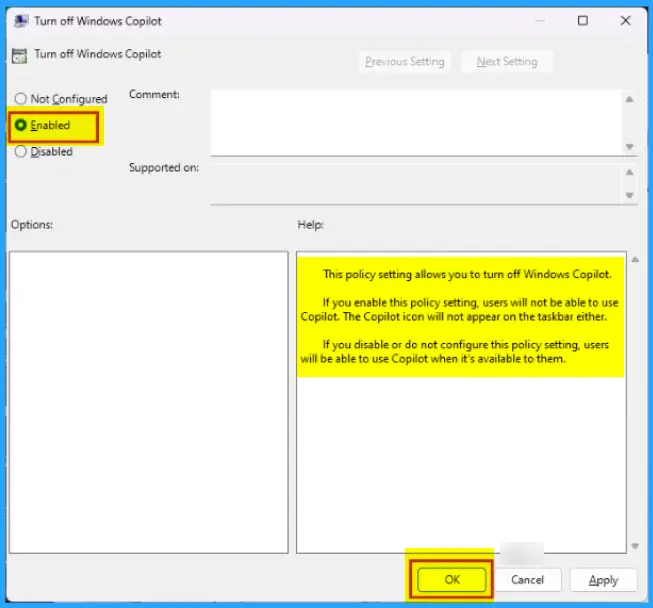Minimize the policy dialog window
The height and width of the screenshot is (608, 653).
[x=540, y=20]
